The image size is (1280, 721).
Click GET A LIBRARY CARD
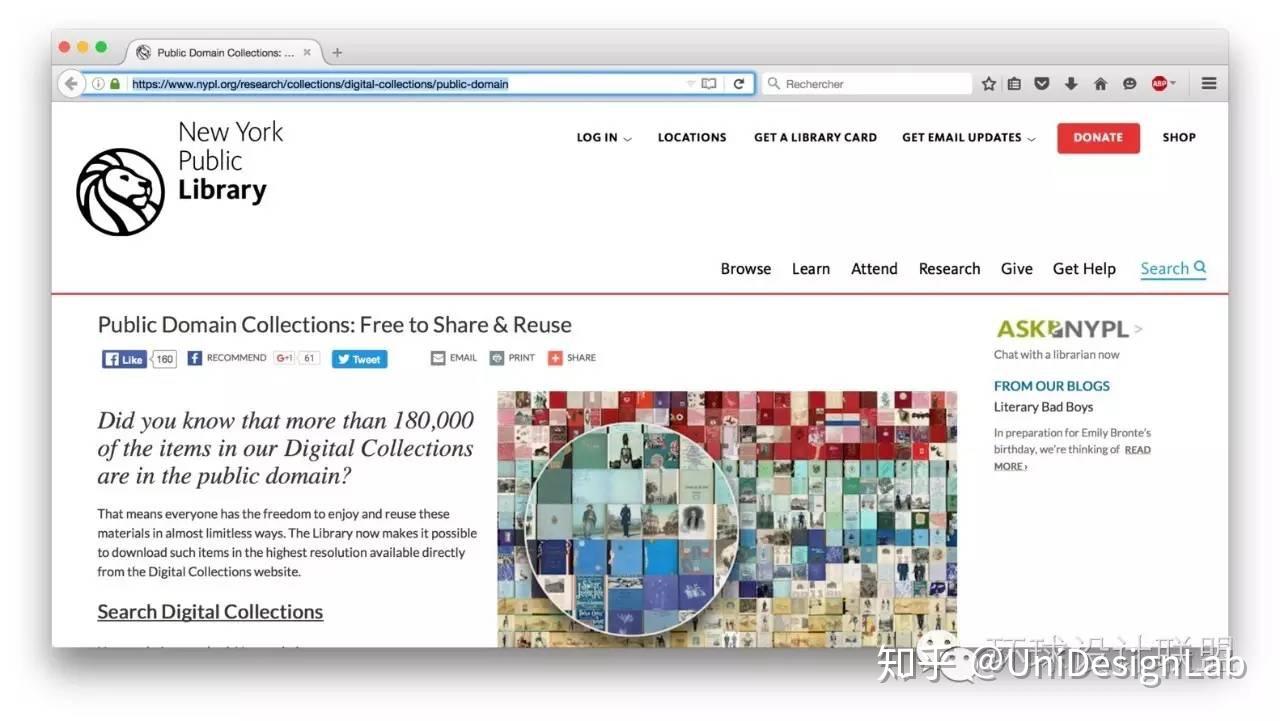pyautogui.click(x=815, y=138)
